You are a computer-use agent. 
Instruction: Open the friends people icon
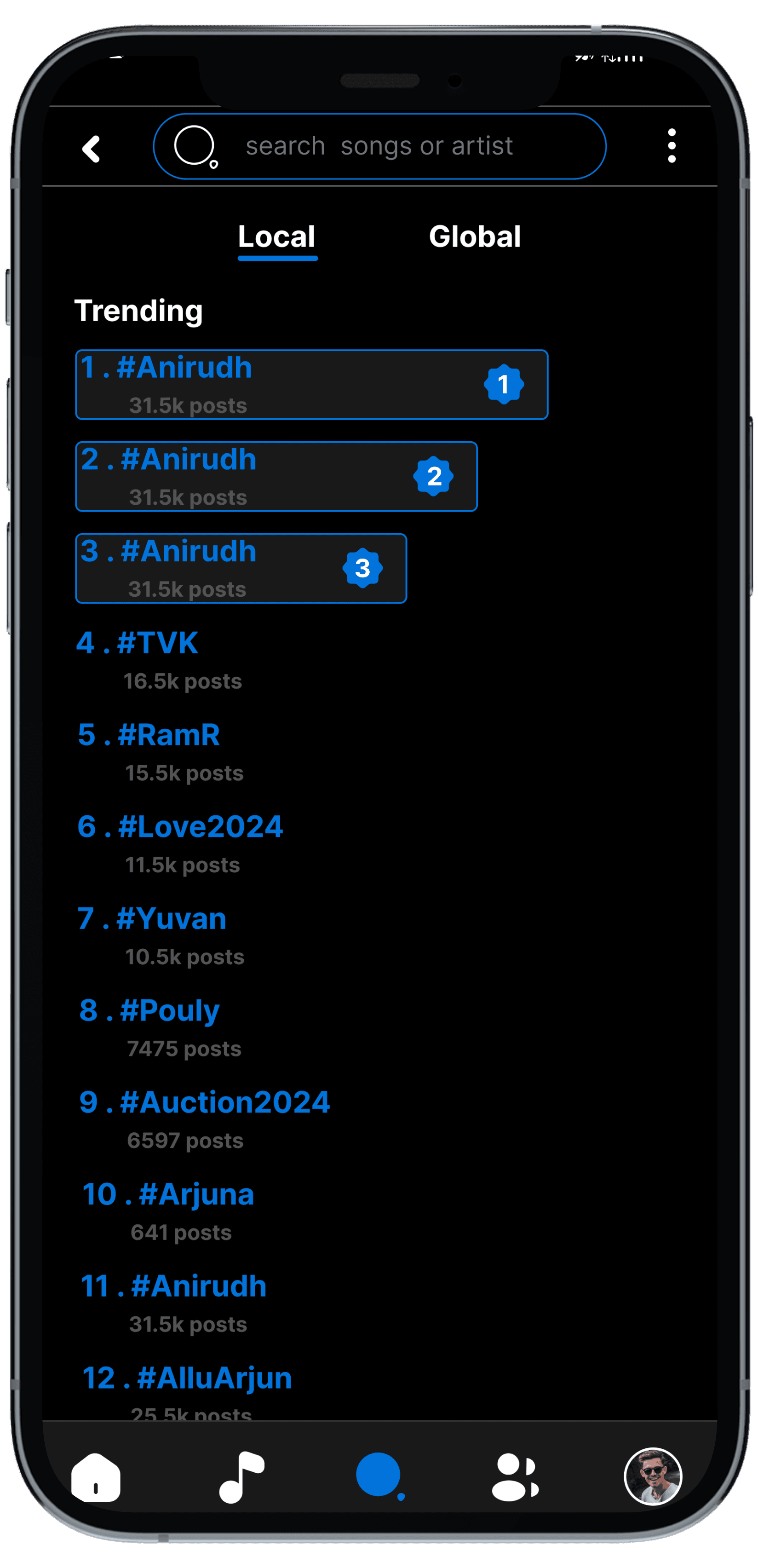coord(515,1477)
